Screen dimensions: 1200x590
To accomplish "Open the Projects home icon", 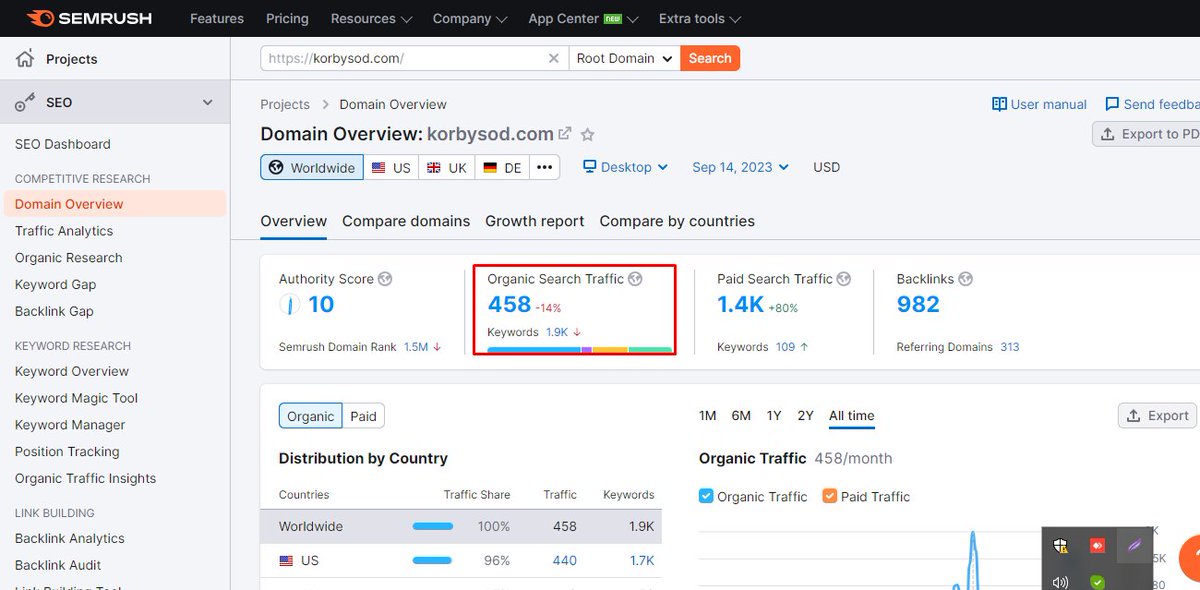I will coord(25,59).
